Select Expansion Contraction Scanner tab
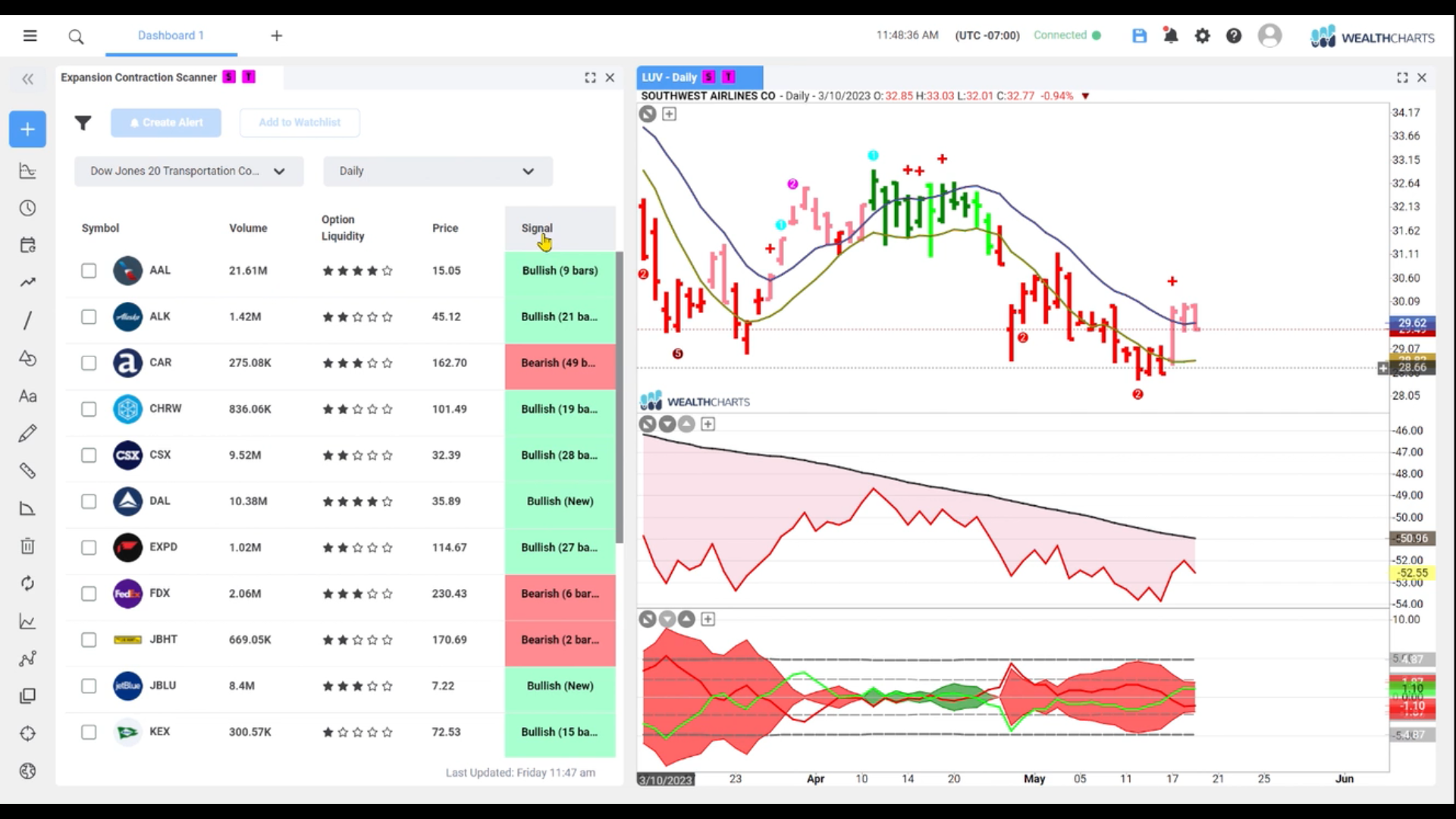This screenshot has height=819, width=1456. click(x=139, y=77)
